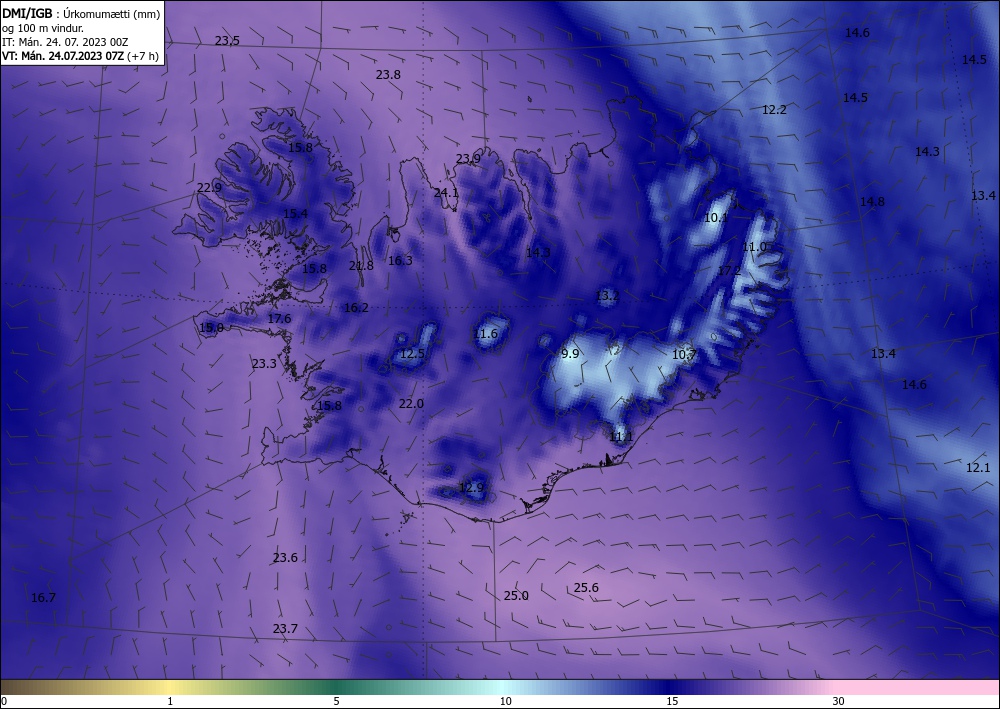Click the 17.2 value in the east
This screenshot has height=709, width=1000.
729,271
